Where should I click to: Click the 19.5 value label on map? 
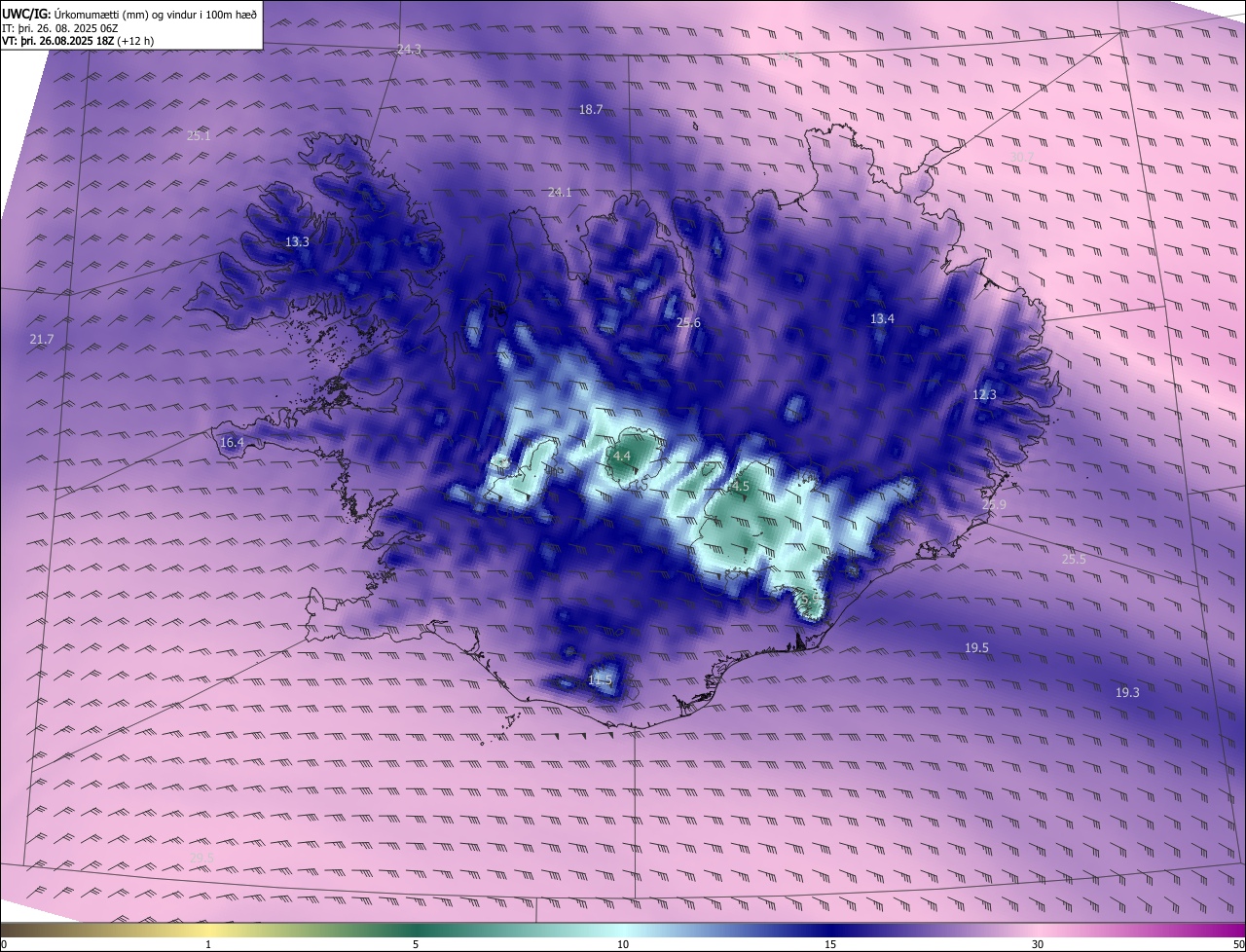click(976, 648)
